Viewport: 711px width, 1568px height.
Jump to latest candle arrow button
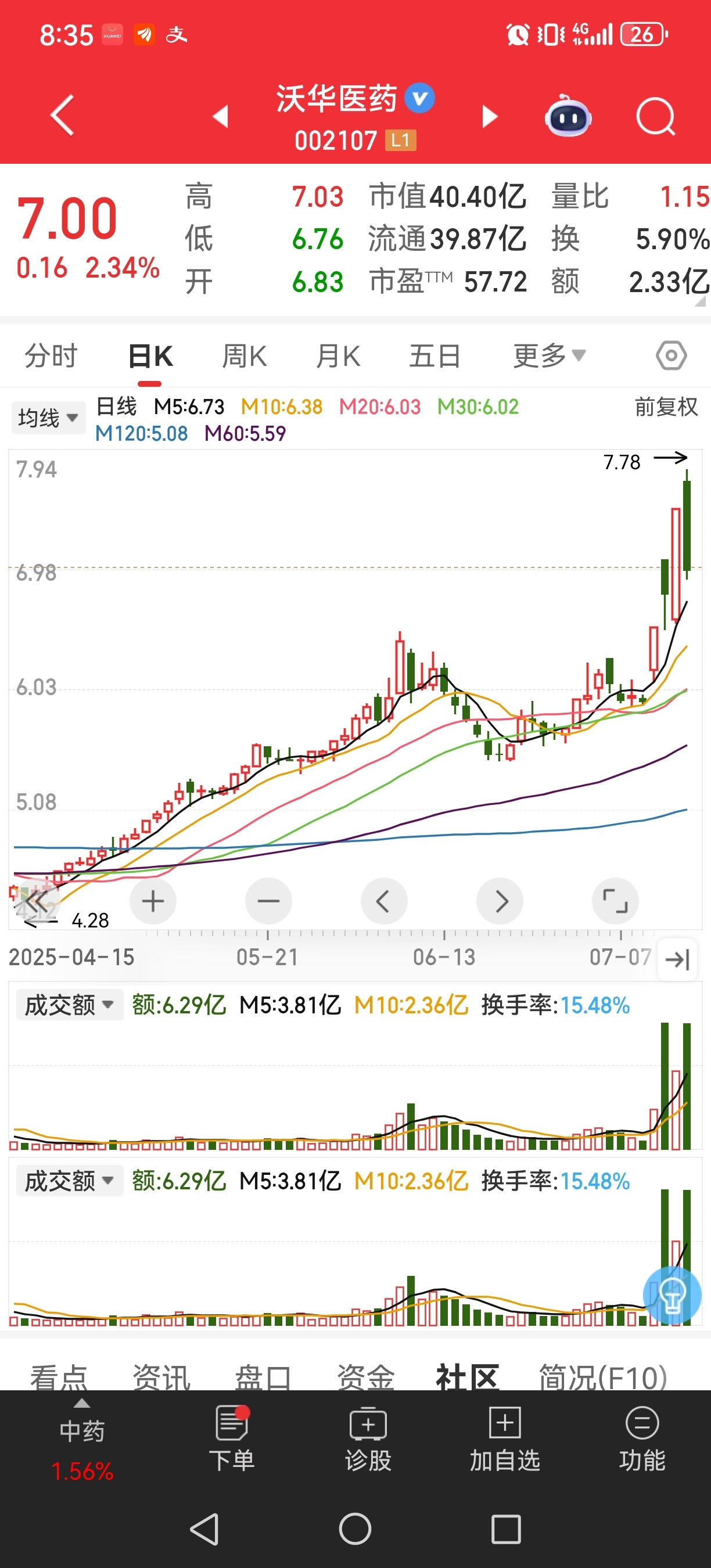coord(677,959)
